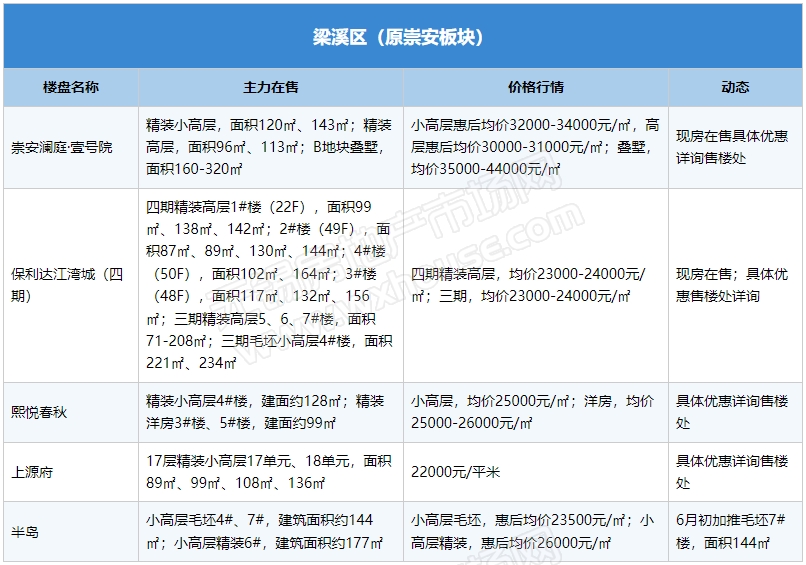Select the 具体优惠详询售楼处 cell in the 熙悦春秋 row
Image resolution: width=806 pixels, height=565 pixels.
(x=735, y=412)
